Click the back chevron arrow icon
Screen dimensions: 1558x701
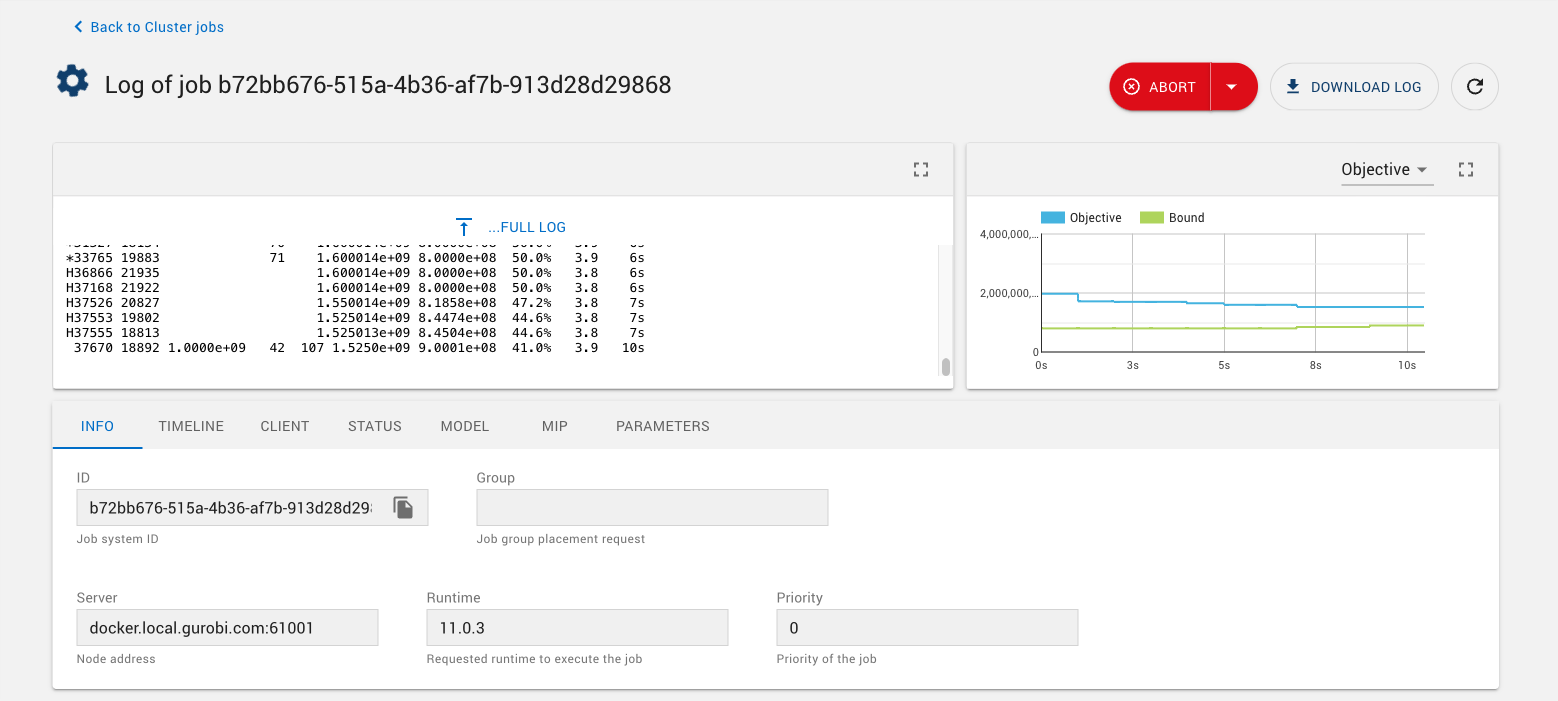click(x=78, y=27)
